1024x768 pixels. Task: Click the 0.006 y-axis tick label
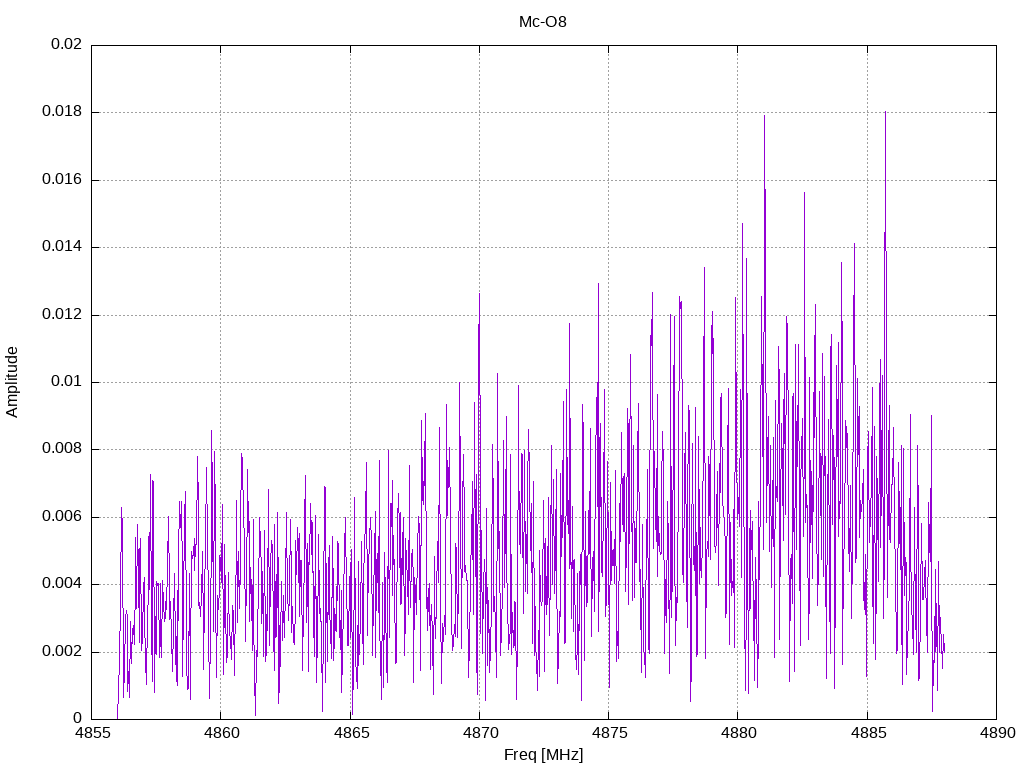point(62,517)
